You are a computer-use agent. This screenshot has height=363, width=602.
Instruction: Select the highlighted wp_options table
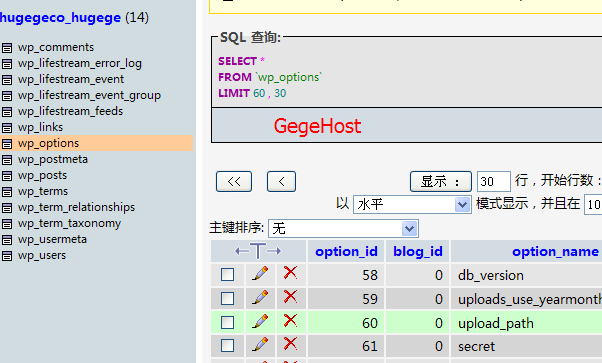point(48,144)
